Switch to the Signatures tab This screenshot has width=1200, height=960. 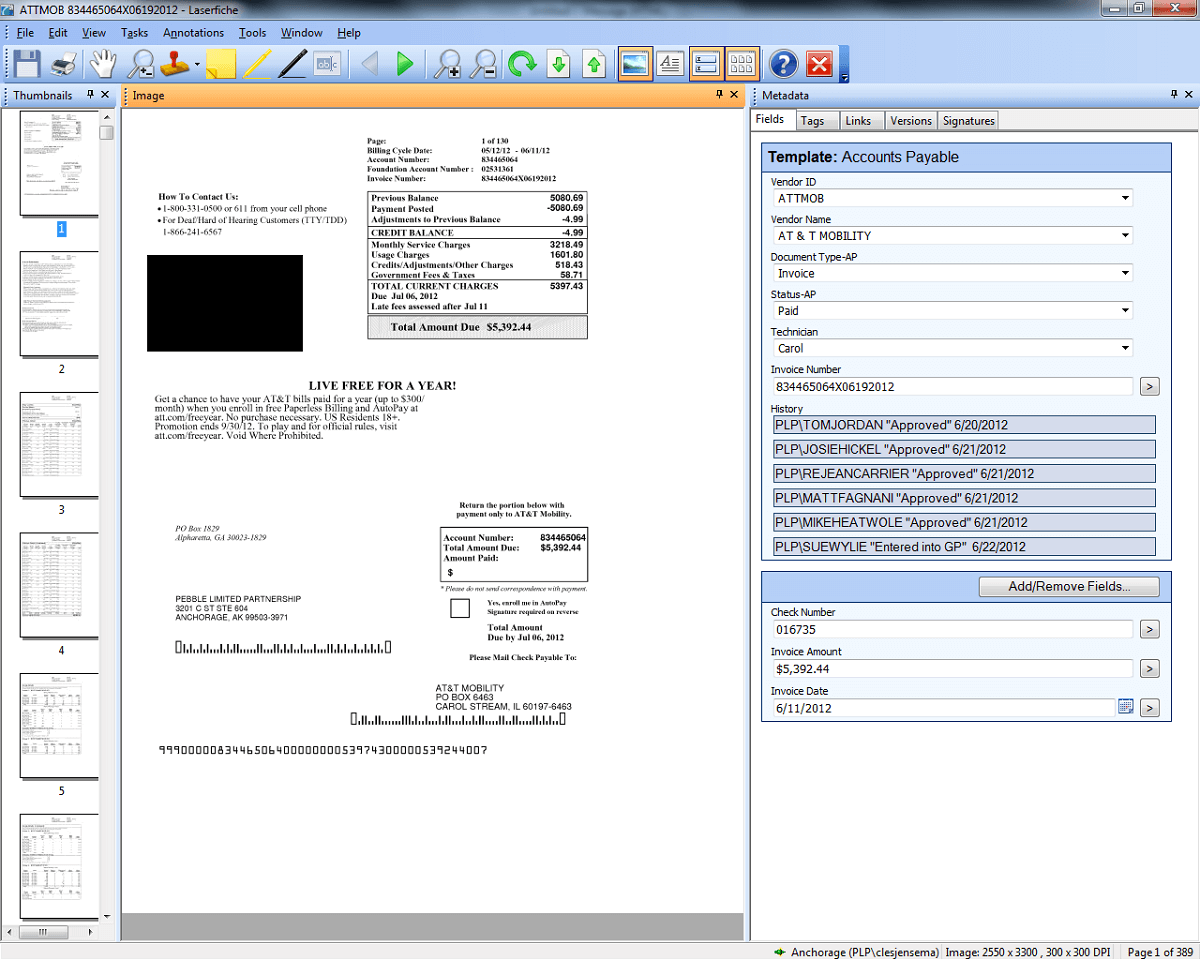pyautogui.click(x=968, y=120)
